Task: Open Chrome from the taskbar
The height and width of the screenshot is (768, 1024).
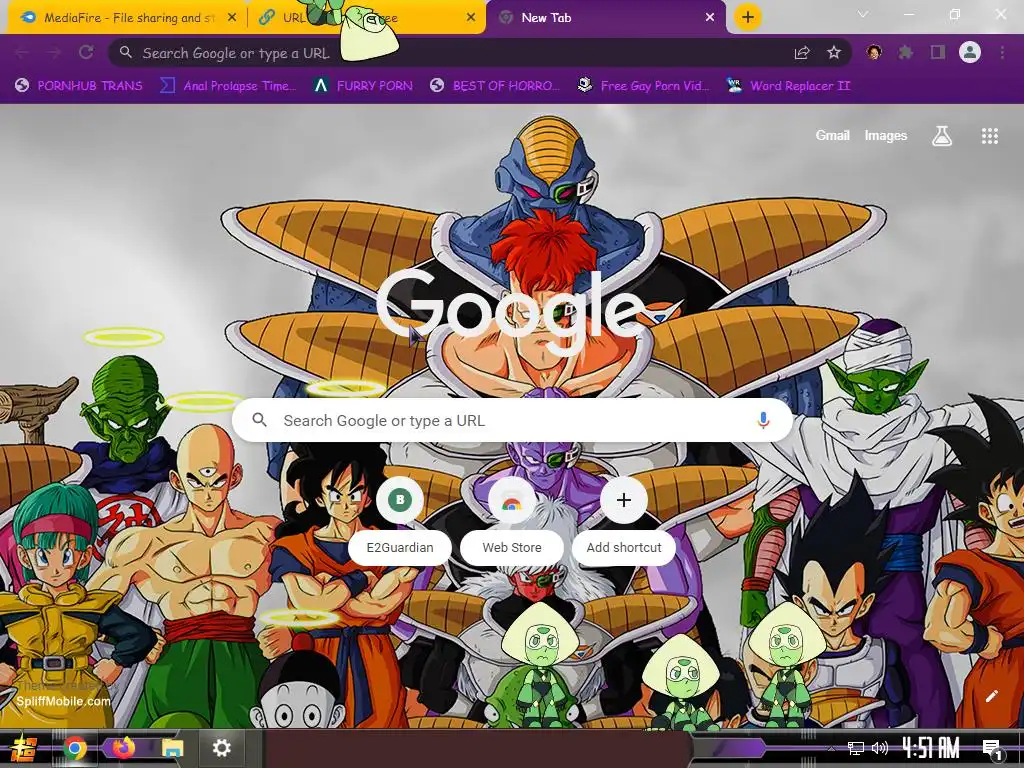Action: point(74,748)
